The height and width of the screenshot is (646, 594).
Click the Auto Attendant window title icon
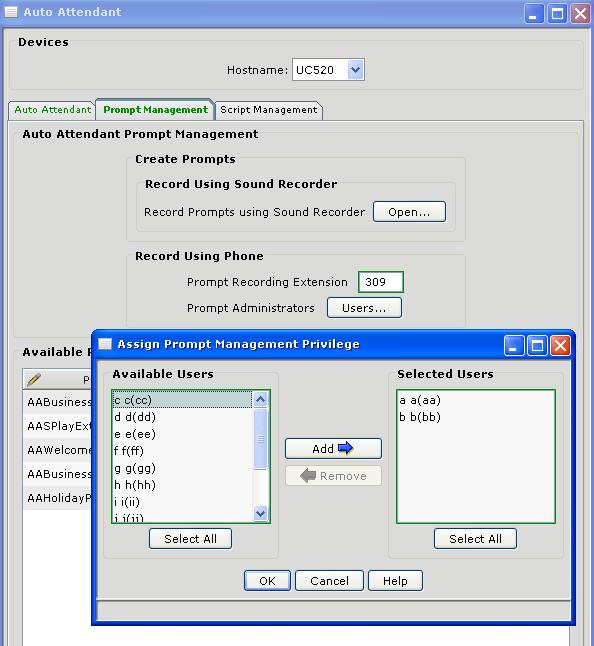pos(11,12)
